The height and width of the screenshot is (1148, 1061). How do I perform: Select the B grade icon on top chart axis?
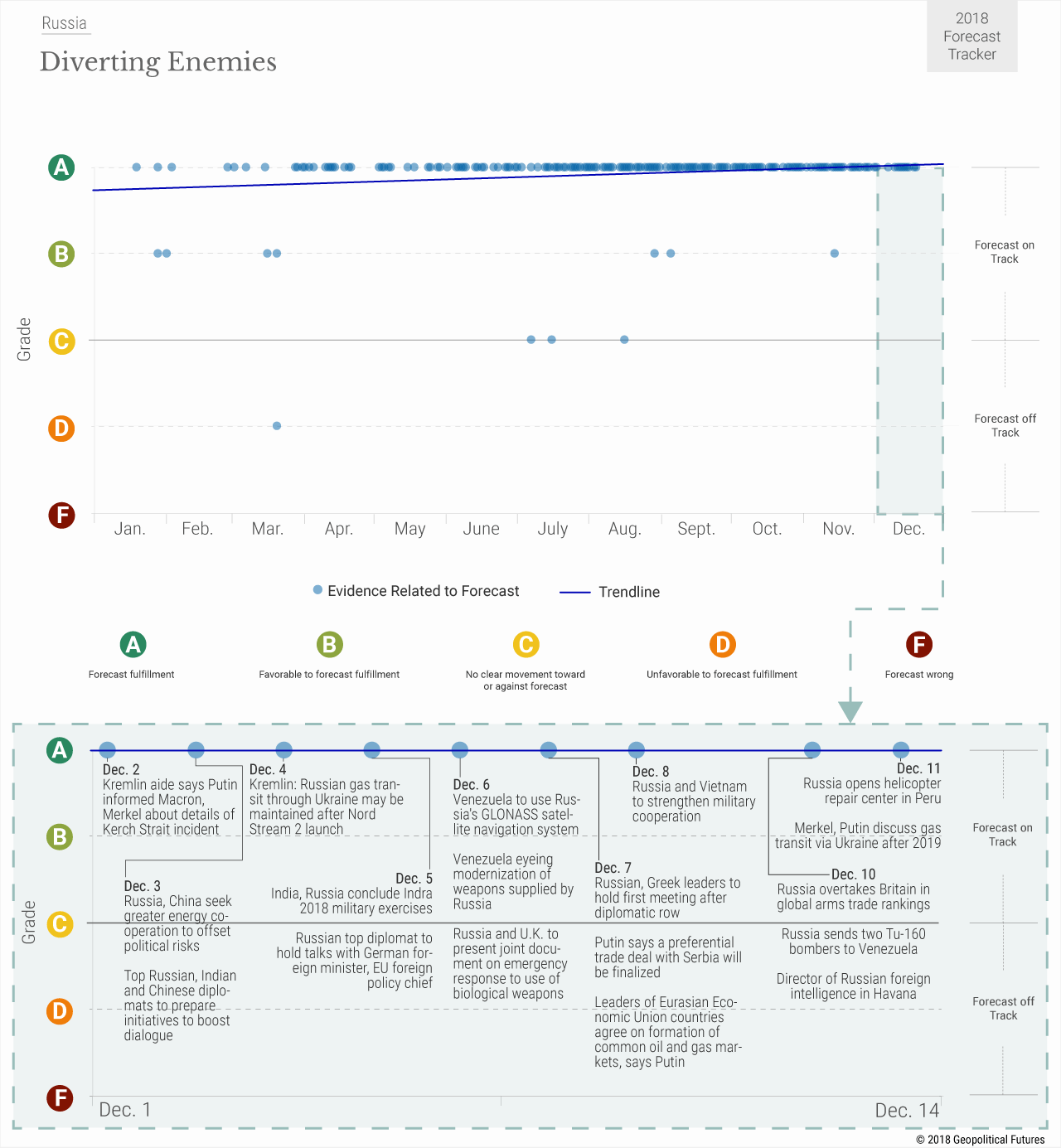tap(61, 254)
